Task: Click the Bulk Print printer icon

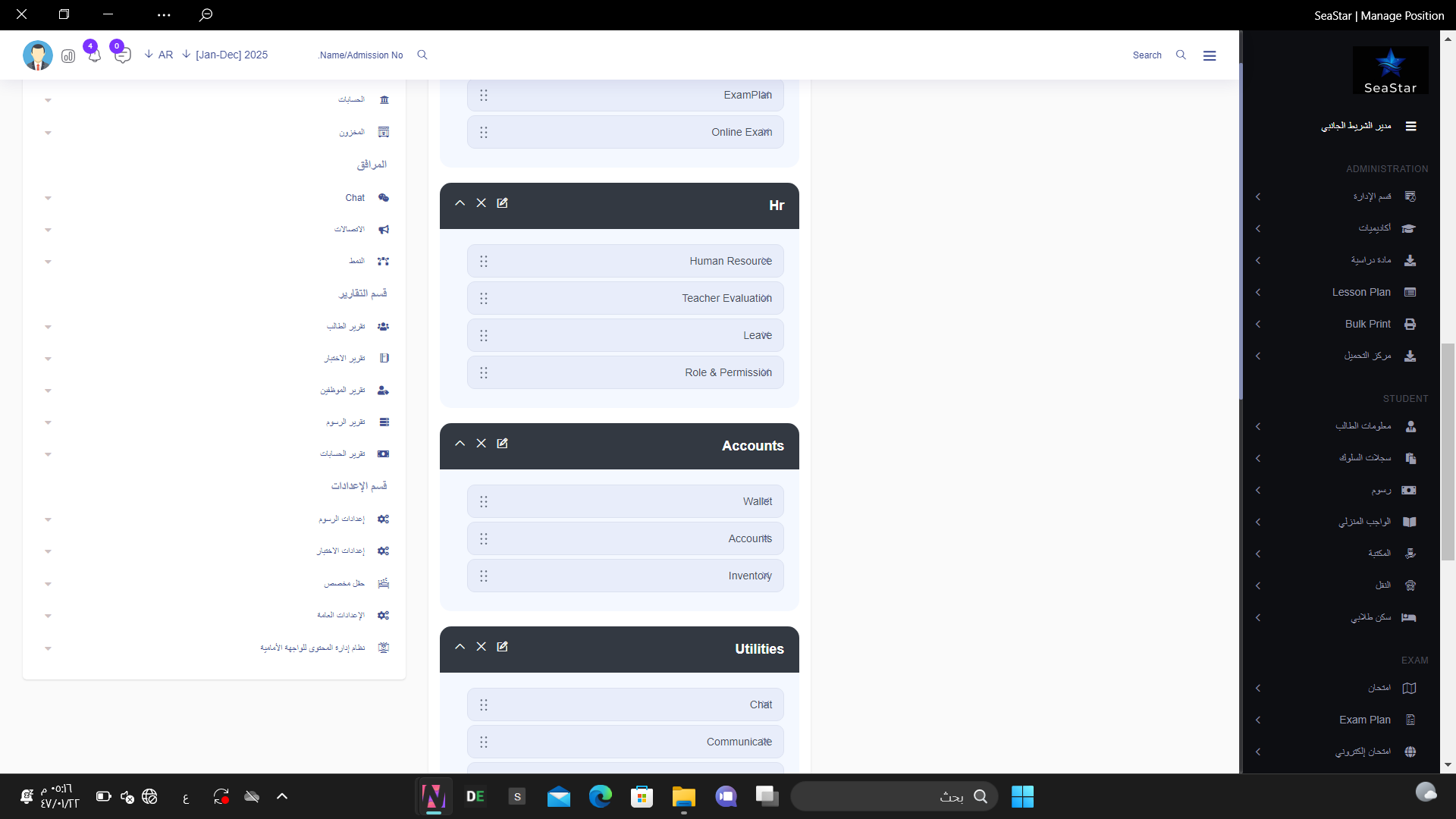Action: click(x=1410, y=324)
